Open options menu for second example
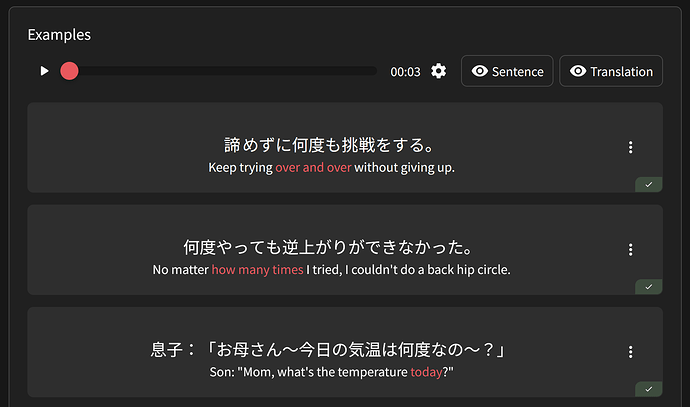 pyautogui.click(x=630, y=250)
